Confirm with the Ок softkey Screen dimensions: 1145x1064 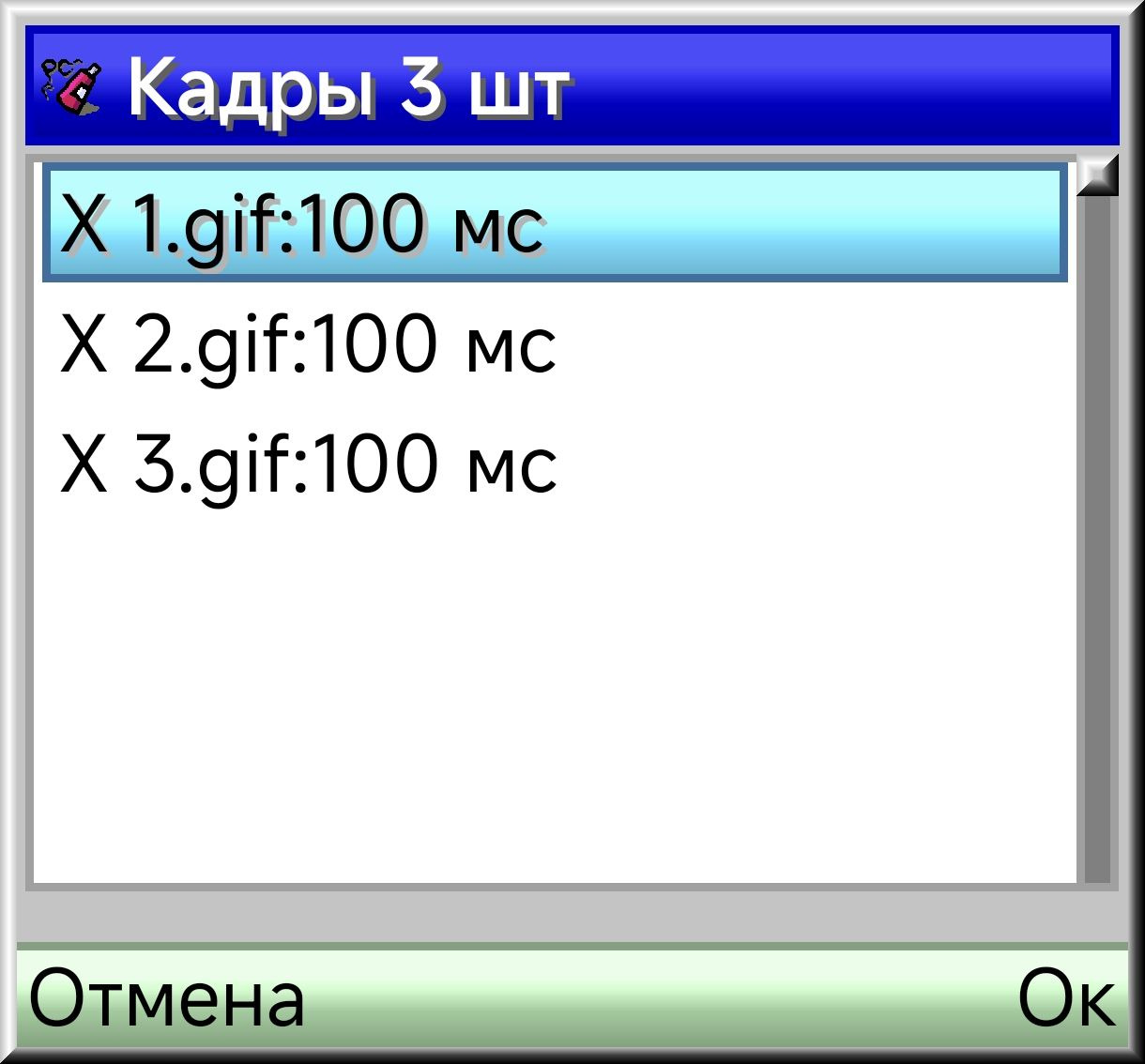(1067, 999)
